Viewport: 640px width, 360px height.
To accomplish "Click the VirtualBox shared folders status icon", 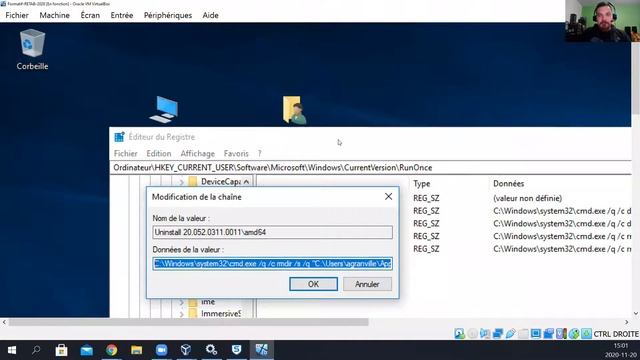I will pos(523,333).
